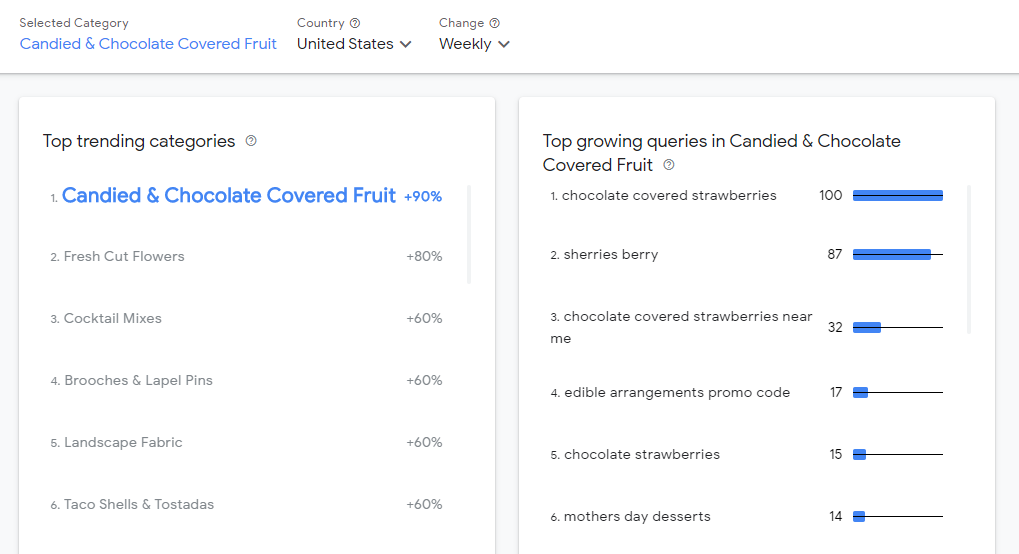The width and height of the screenshot is (1019, 554).
Task: Choose Landscape Fabric category
Action: tap(246, 442)
